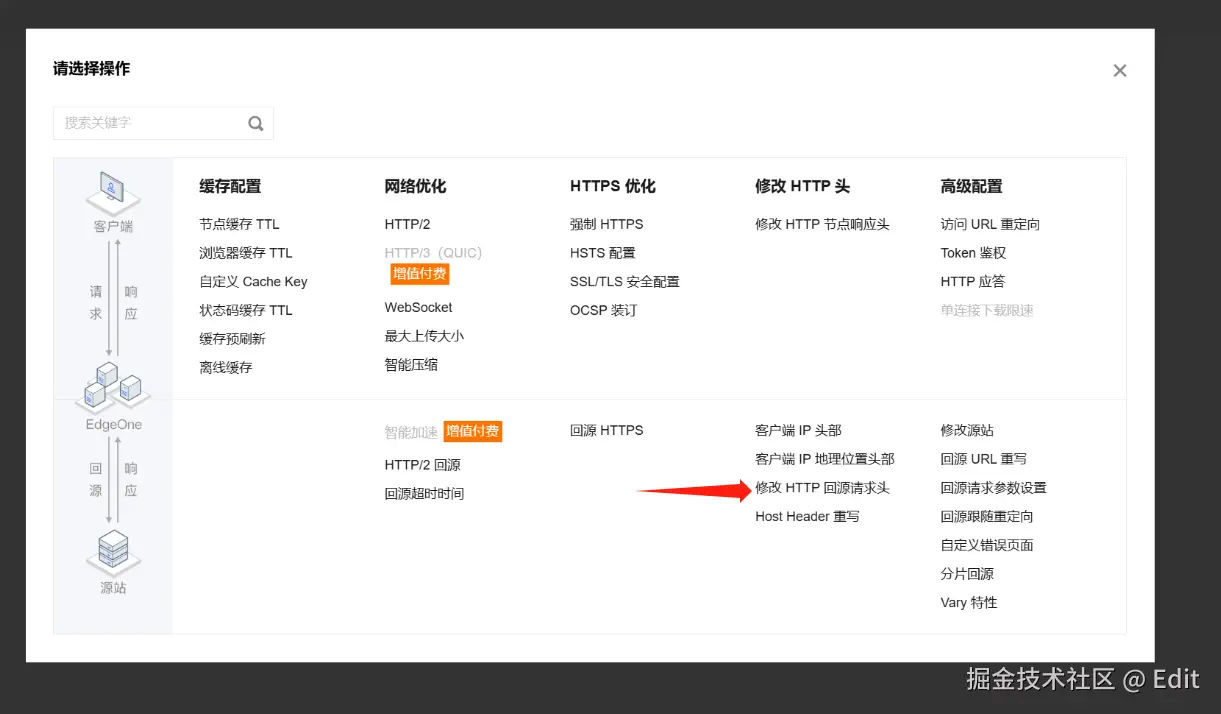Select 修改 HTTP 节点响应头
Image resolution: width=1221 pixels, height=714 pixels.
[822, 224]
